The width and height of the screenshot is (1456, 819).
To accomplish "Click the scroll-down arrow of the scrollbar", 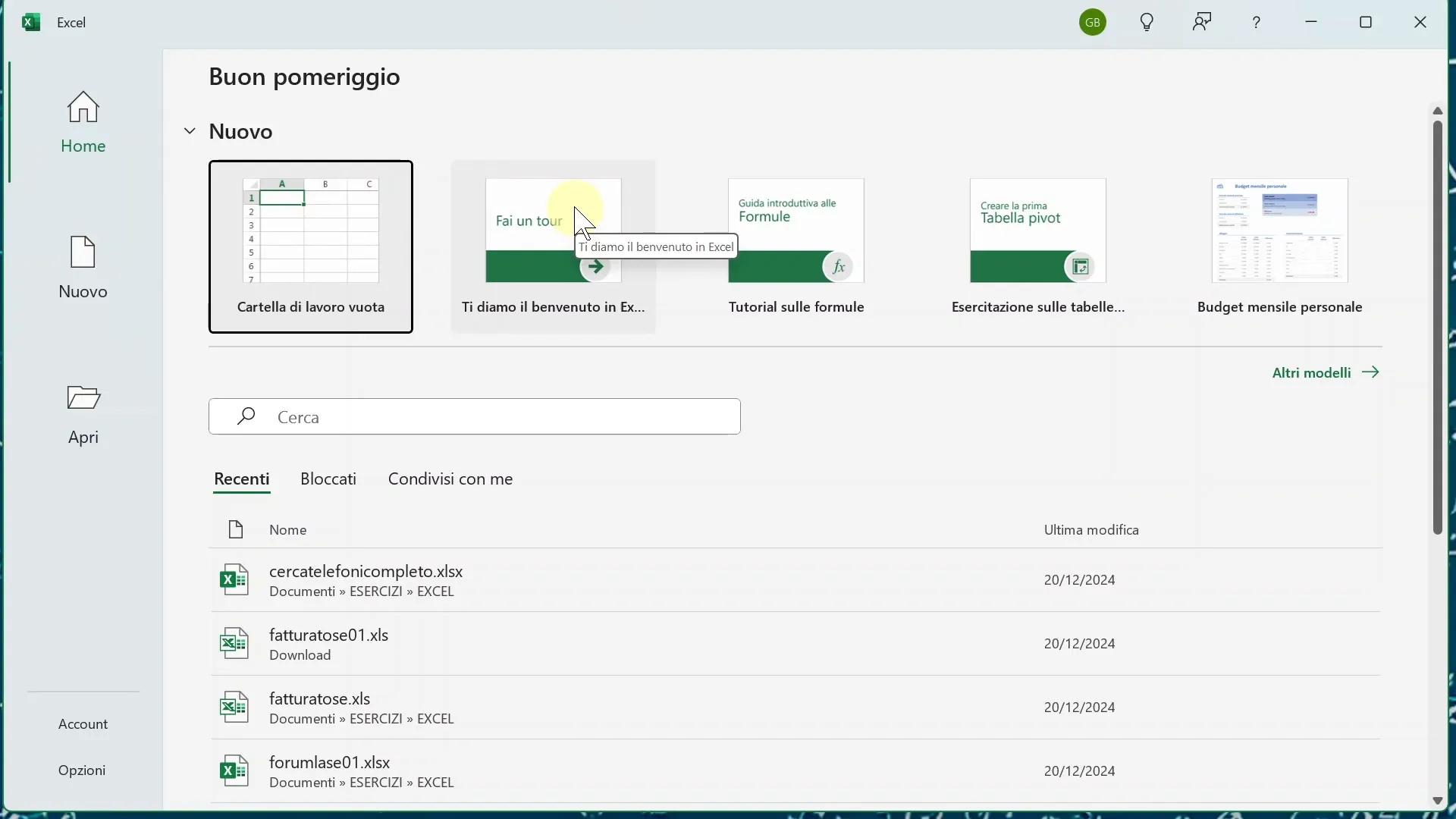I will pyautogui.click(x=1438, y=802).
